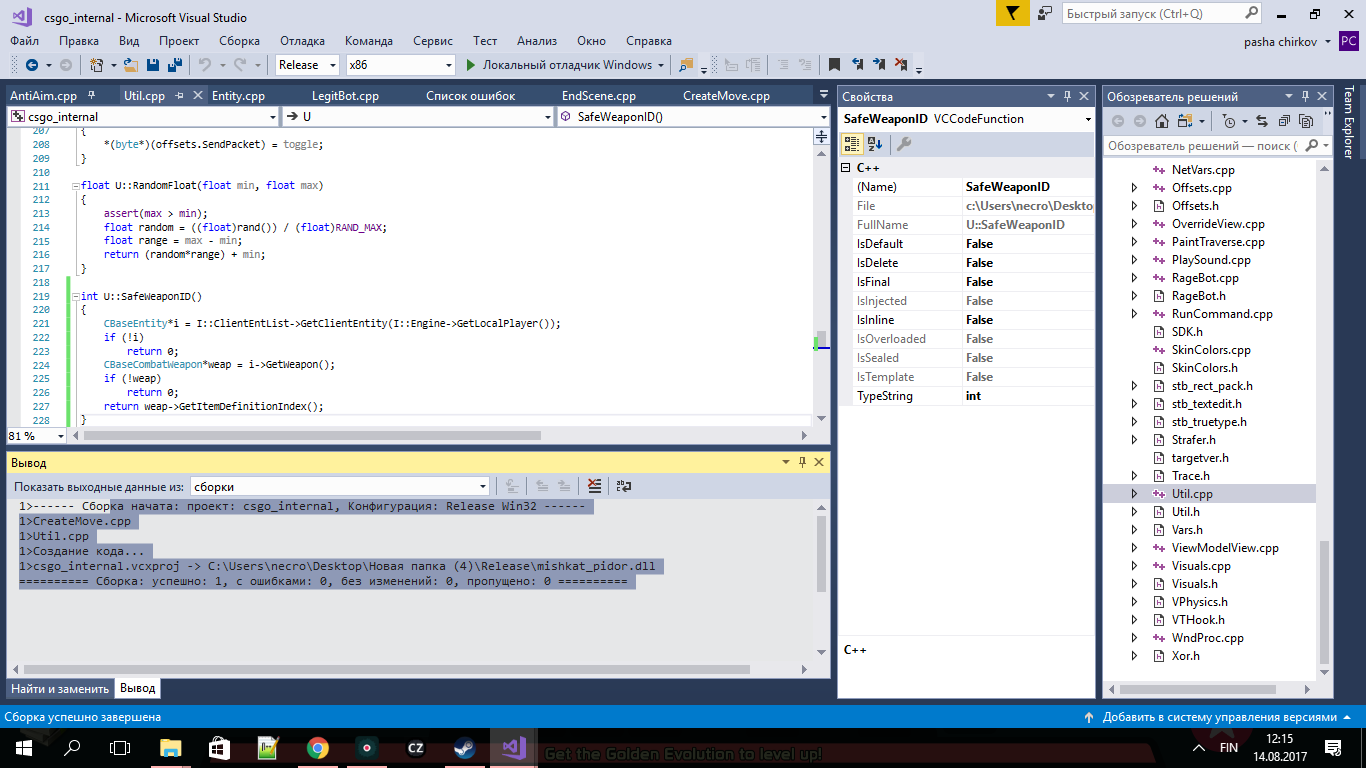Image resolution: width=1366 pixels, height=768 pixels.
Task: Open the Сборка menu
Action: pos(239,41)
